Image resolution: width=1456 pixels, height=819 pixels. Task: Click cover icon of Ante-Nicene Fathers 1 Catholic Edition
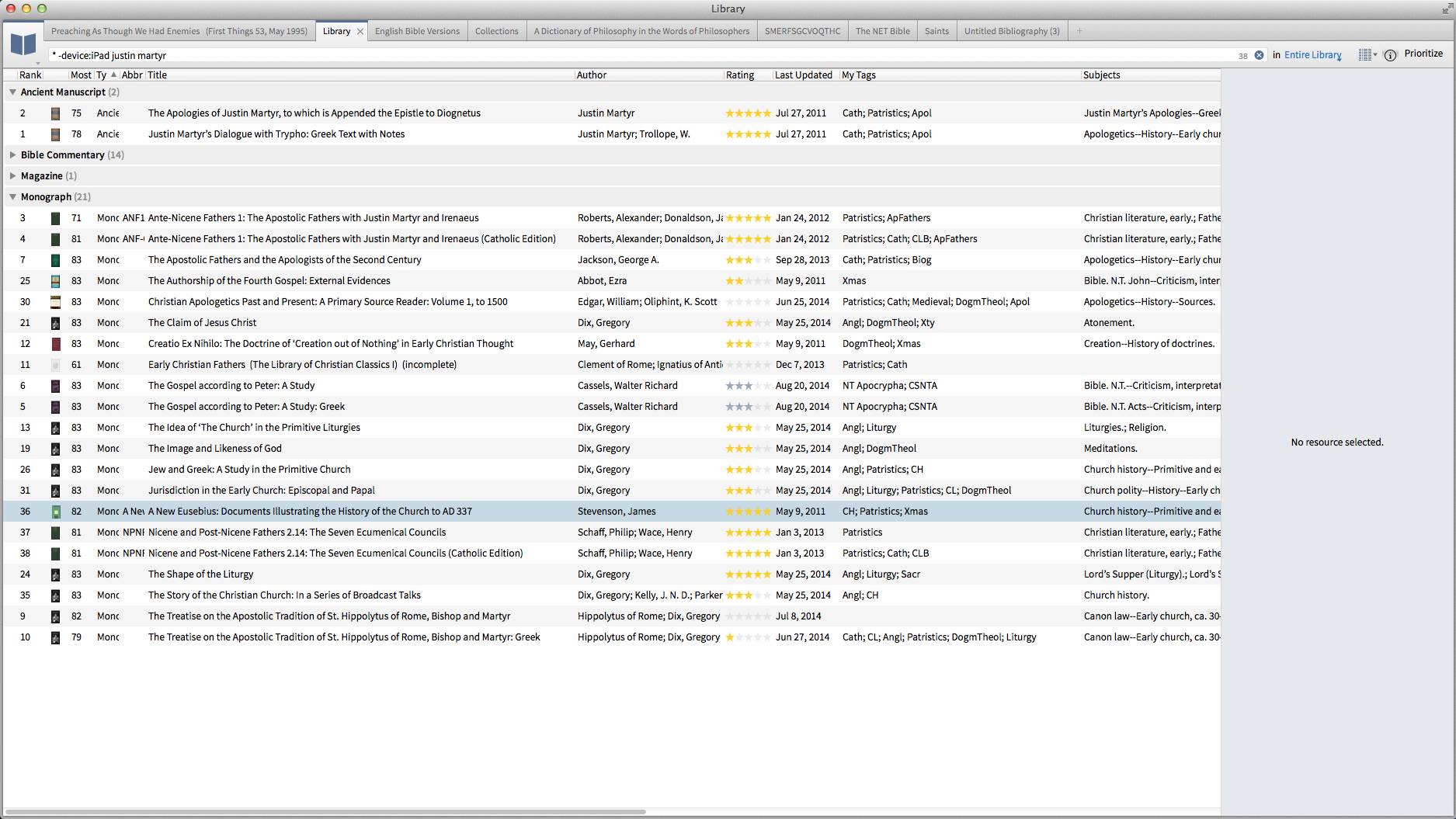tap(55, 239)
